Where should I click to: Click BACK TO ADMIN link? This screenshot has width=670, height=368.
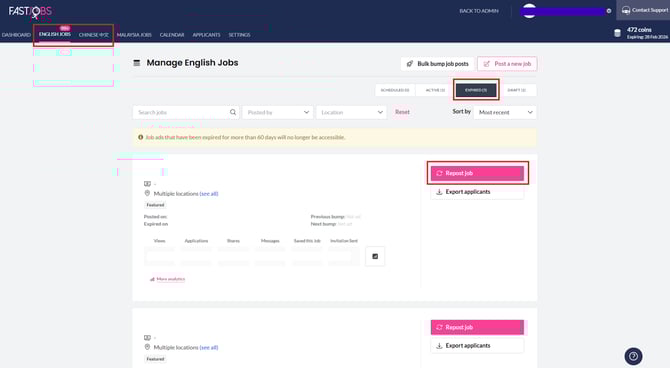[x=479, y=11]
